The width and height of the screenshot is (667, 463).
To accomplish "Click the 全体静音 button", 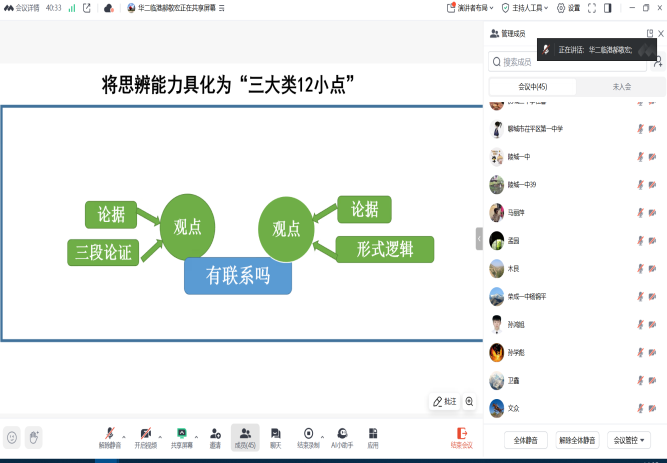I will pos(525,440).
